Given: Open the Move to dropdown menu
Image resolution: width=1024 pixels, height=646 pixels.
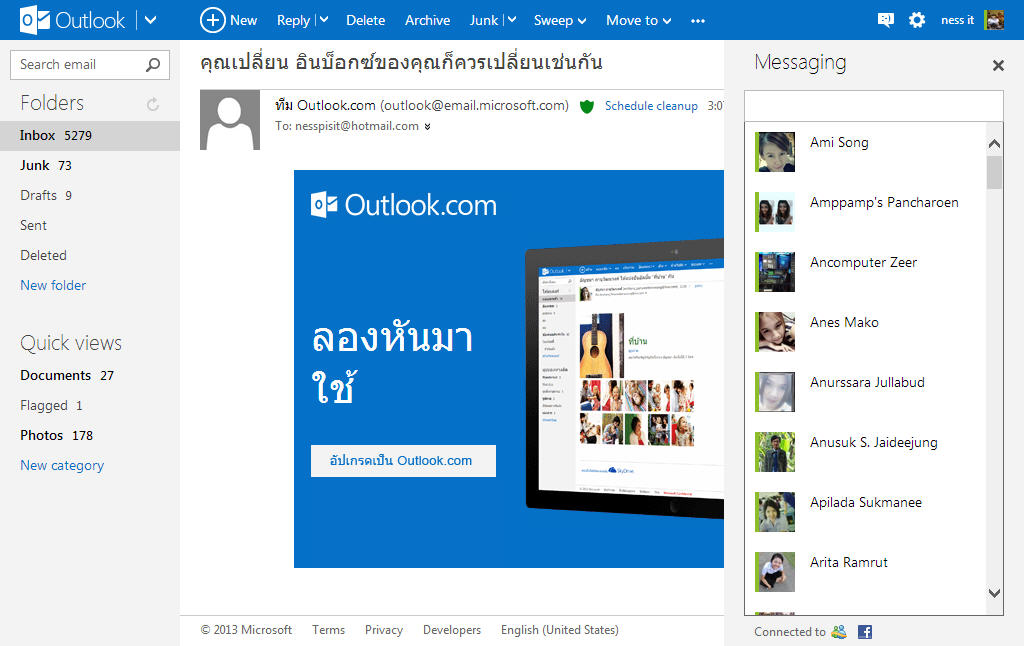Looking at the screenshot, I should click(638, 20).
